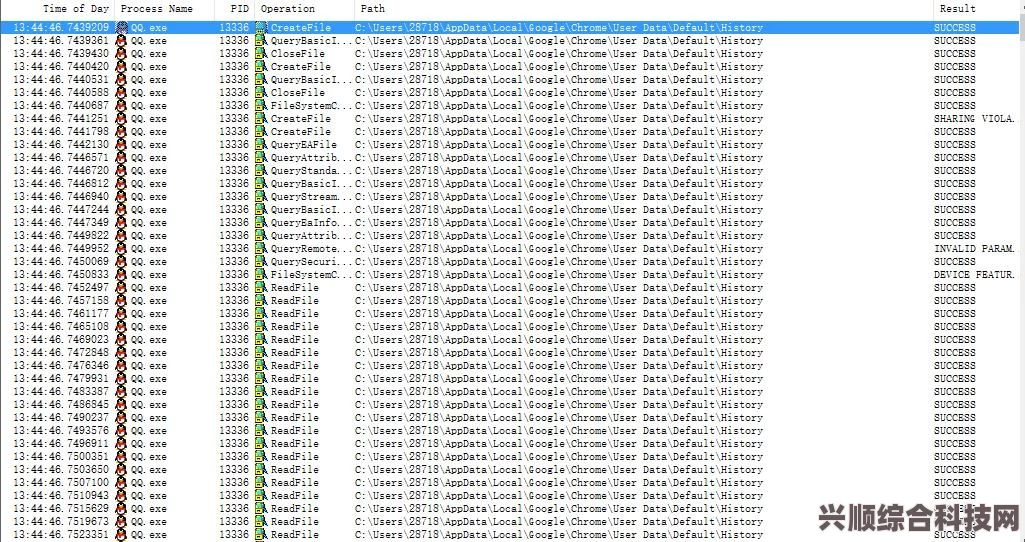Click the QueryAttrib... operation at 13:44:46.7446571
Screen dimensions: 1025x542
pos(312,158)
